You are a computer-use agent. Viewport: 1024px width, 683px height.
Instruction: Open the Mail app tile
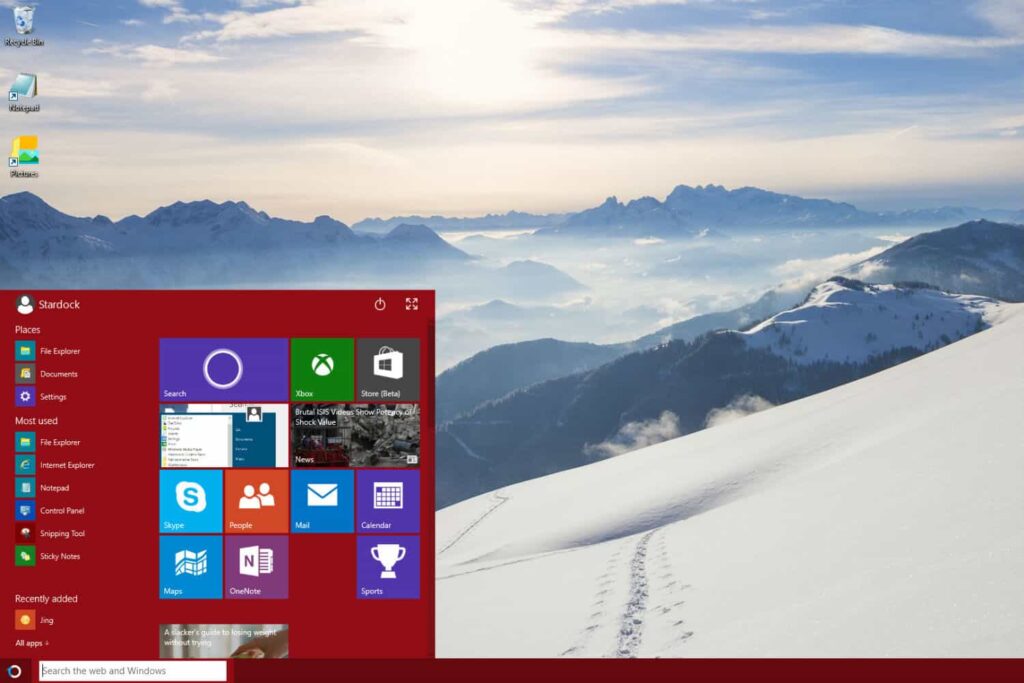(321, 501)
